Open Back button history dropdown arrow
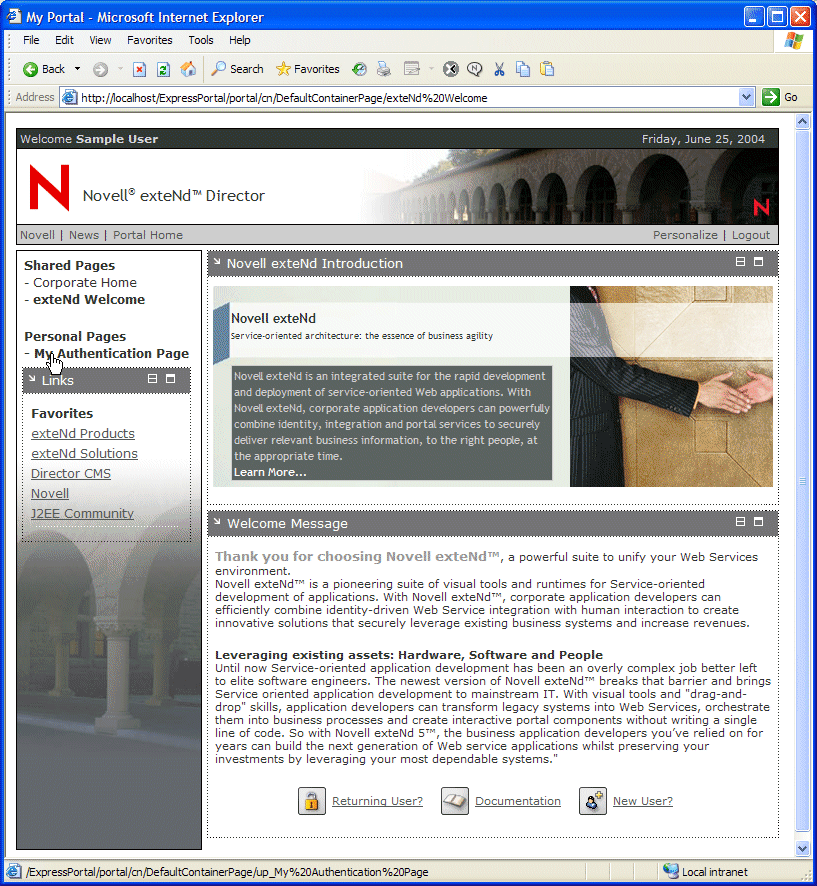 click(x=77, y=69)
